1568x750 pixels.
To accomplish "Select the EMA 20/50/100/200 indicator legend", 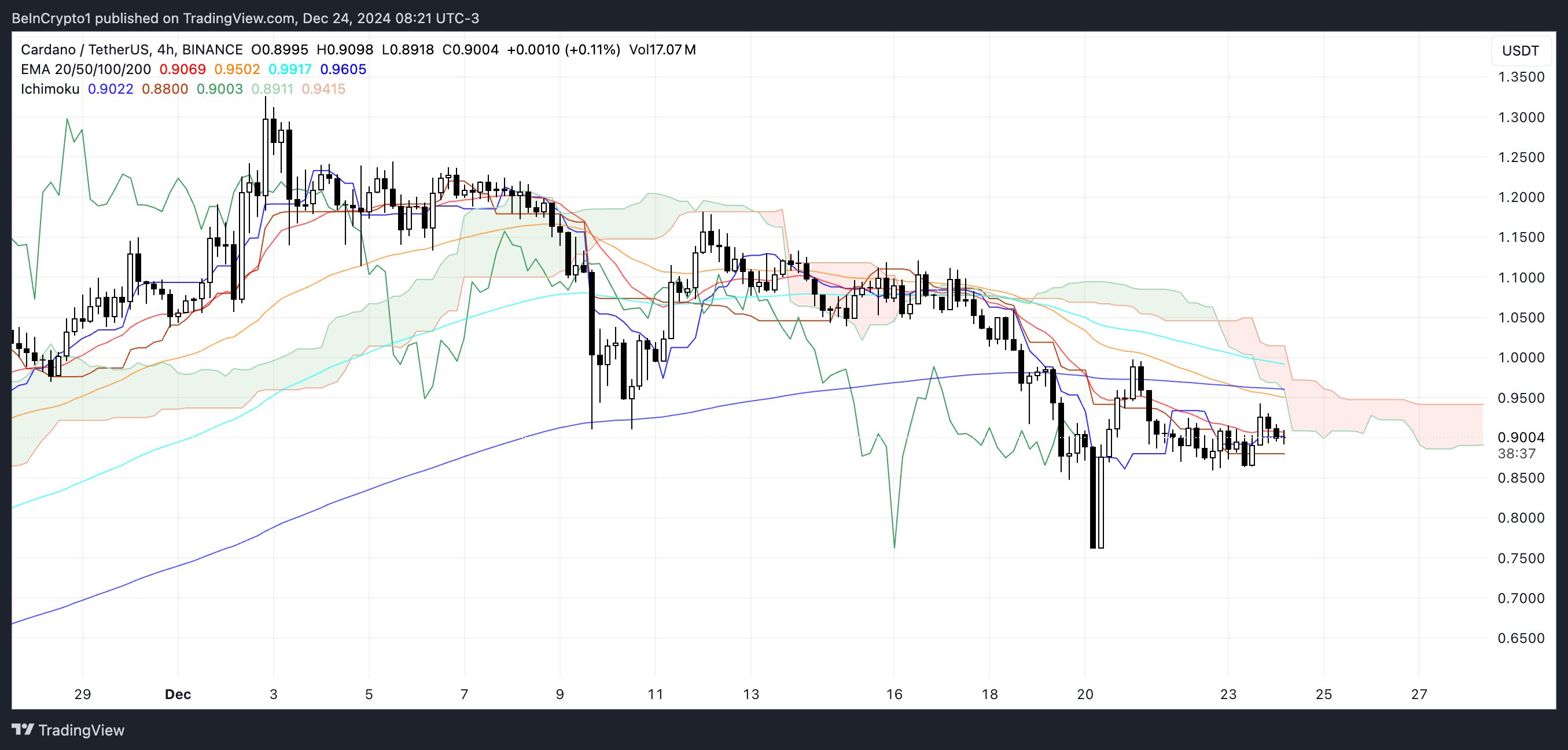I will coord(85,69).
